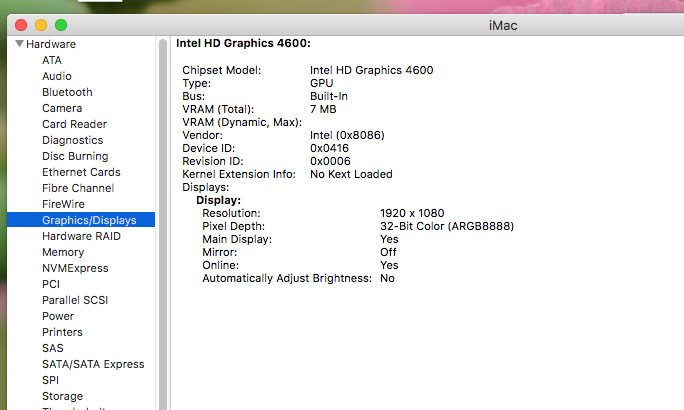The image size is (684, 410).
Task: Click the green zoom window button
Action: point(61,23)
